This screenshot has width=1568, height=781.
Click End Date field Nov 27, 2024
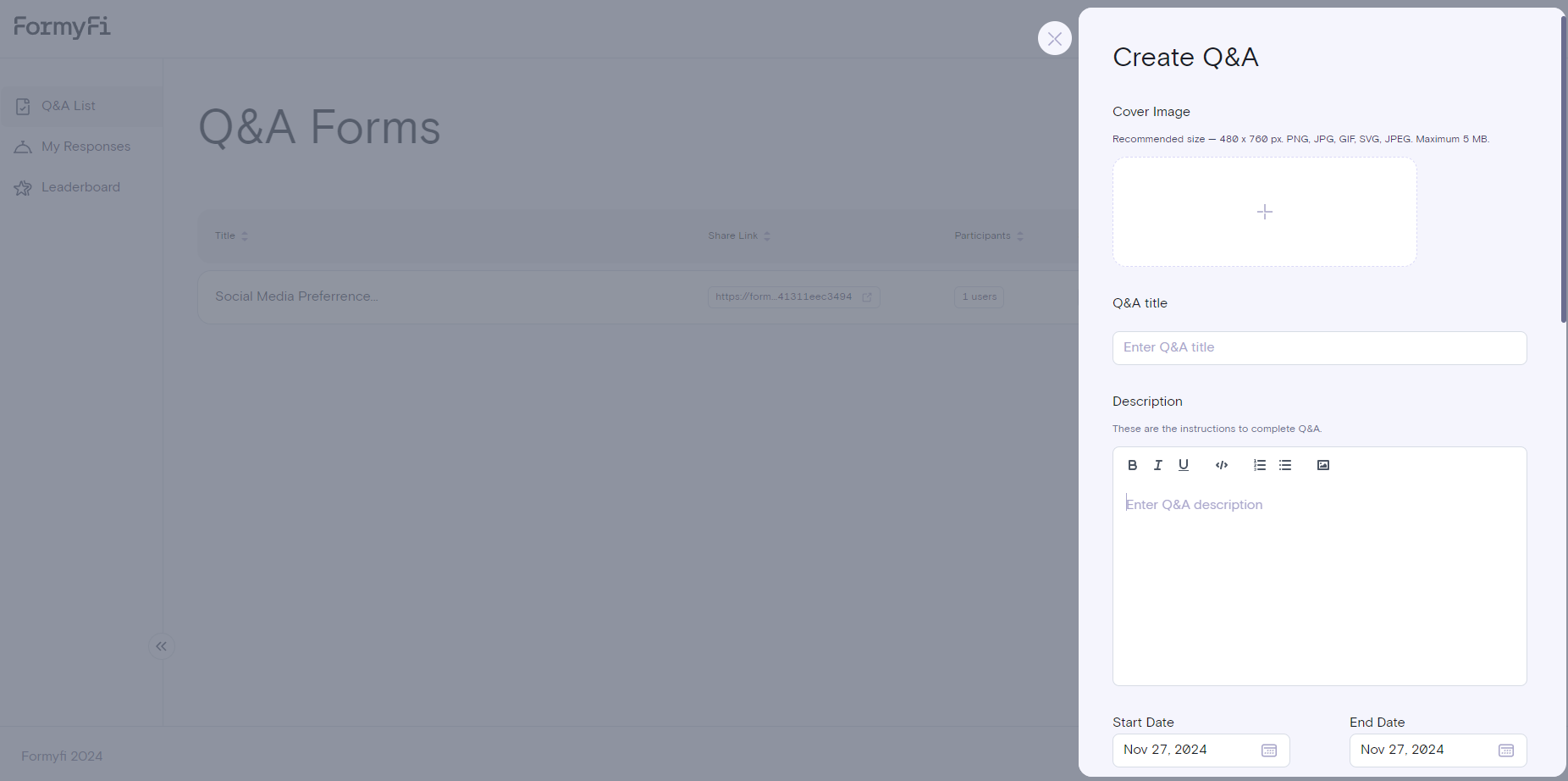1438,751
